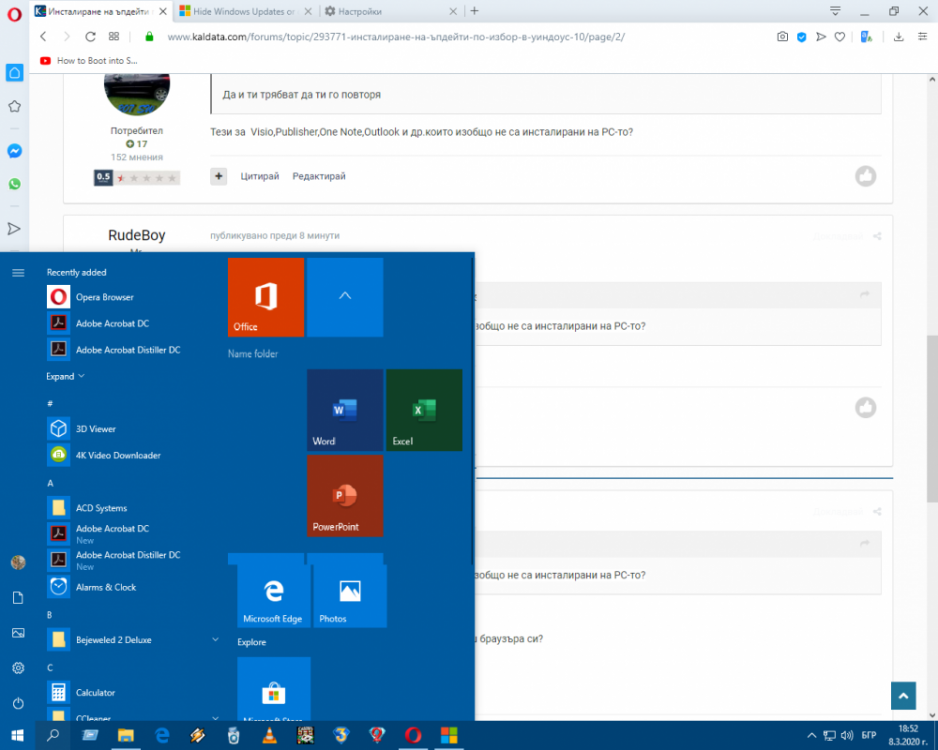Switch the БГР keyboard language
This screenshot has width=938, height=750.
tap(869, 736)
